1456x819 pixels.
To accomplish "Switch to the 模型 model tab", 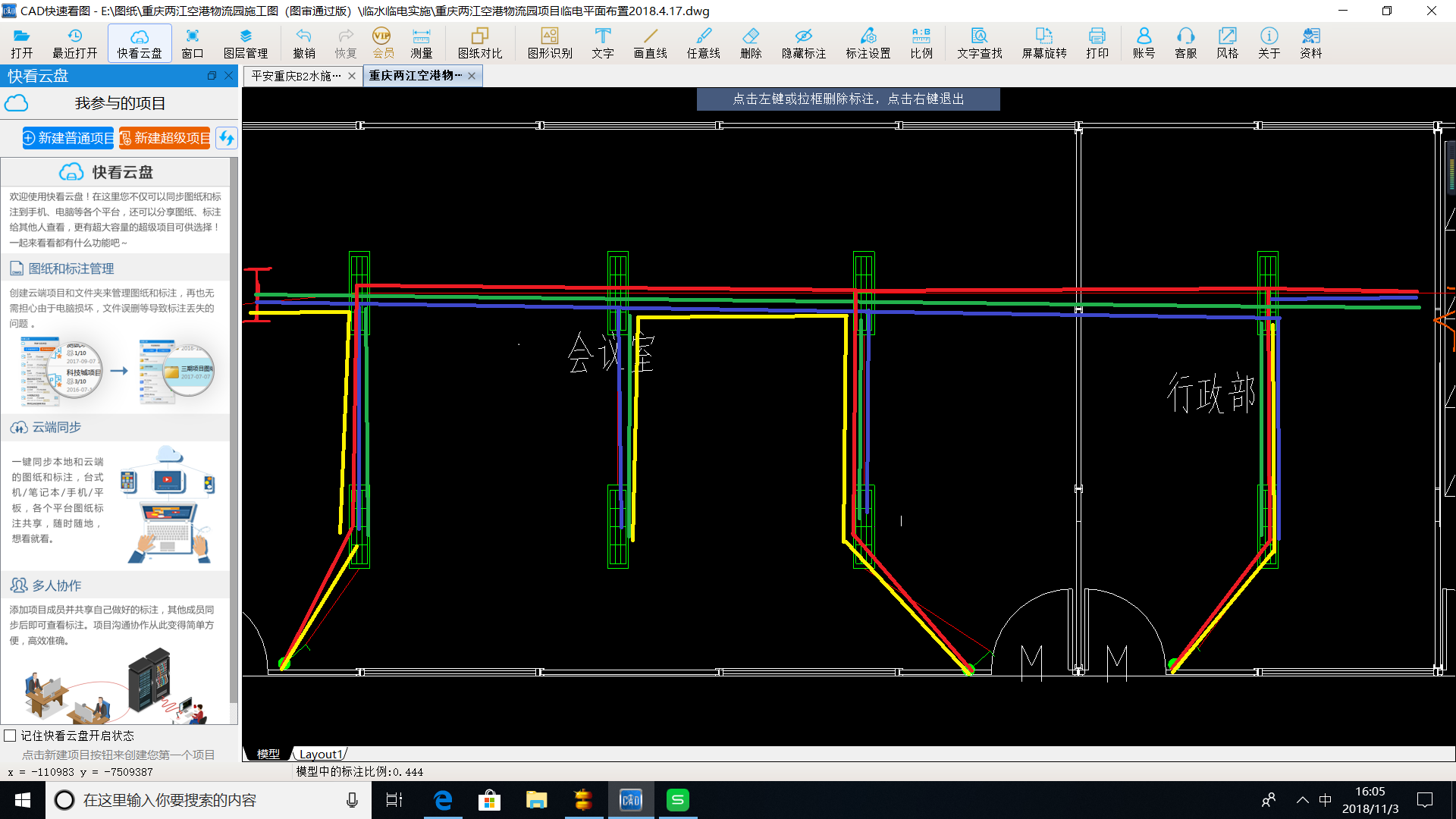I will click(268, 754).
